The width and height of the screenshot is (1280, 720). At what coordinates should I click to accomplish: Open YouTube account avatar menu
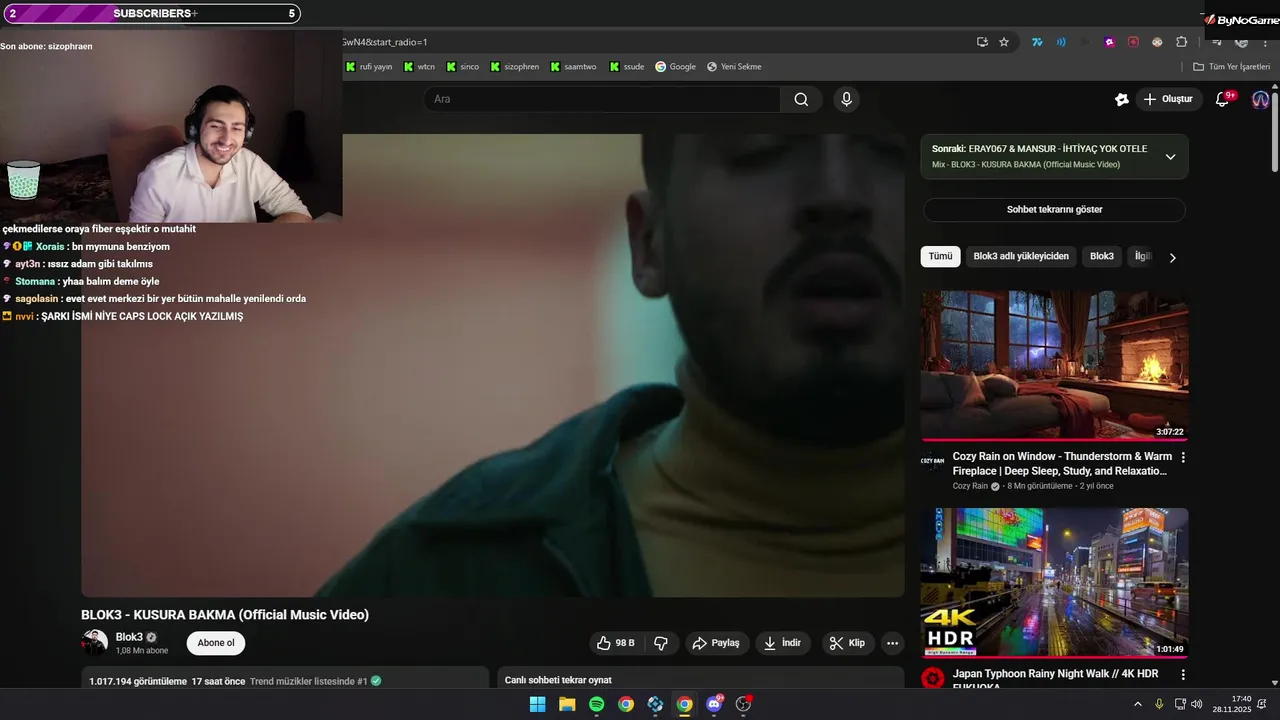[1260, 99]
